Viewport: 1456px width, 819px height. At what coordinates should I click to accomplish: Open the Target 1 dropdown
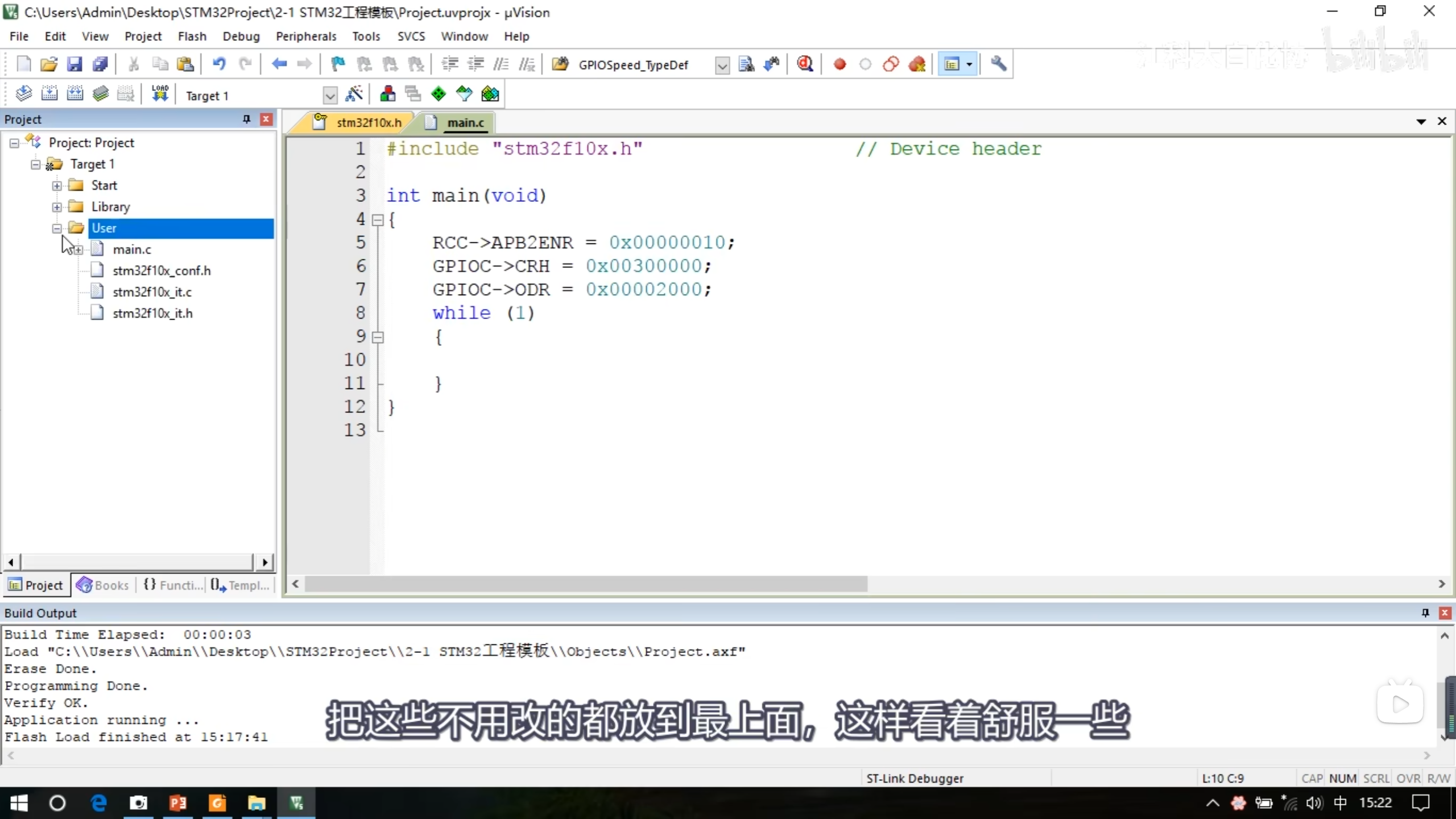pos(330,96)
